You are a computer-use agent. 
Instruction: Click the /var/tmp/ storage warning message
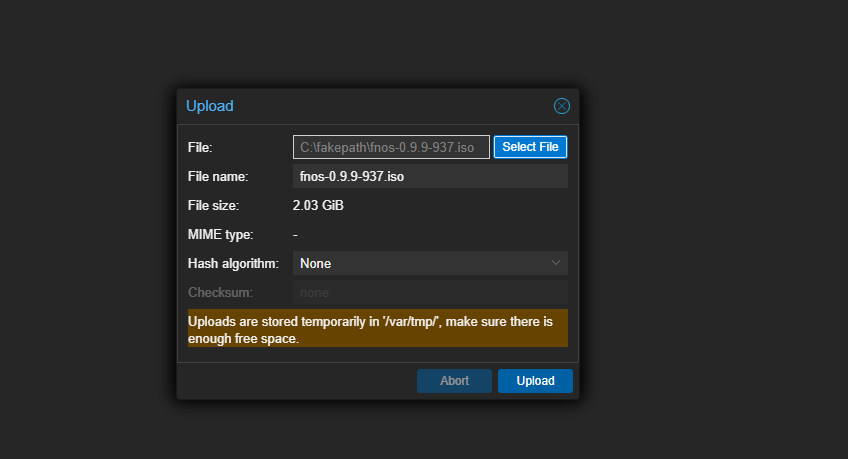377,328
